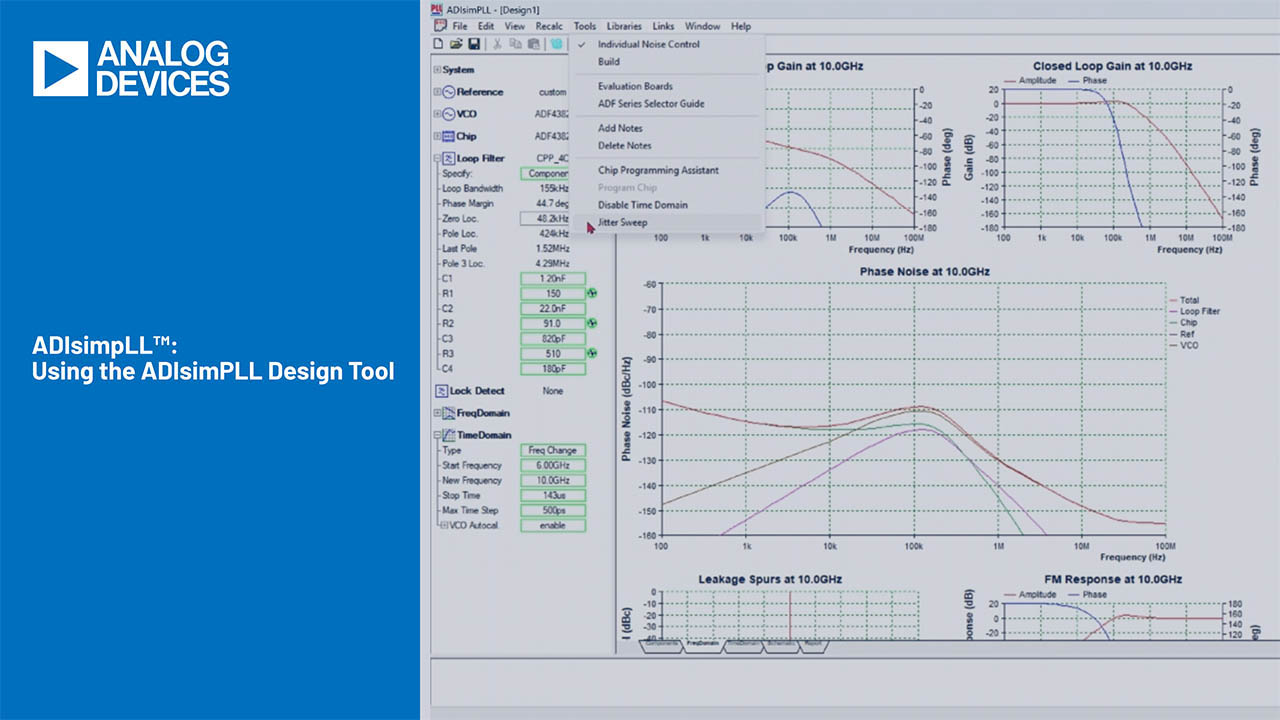Open the Libraries menu
This screenshot has width=1280, height=720.
pyautogui.click(x=624, y=26)
